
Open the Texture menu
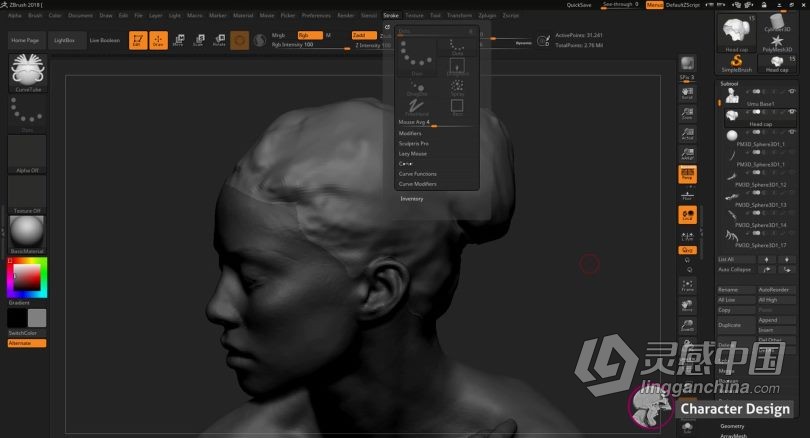coord(414,15)
